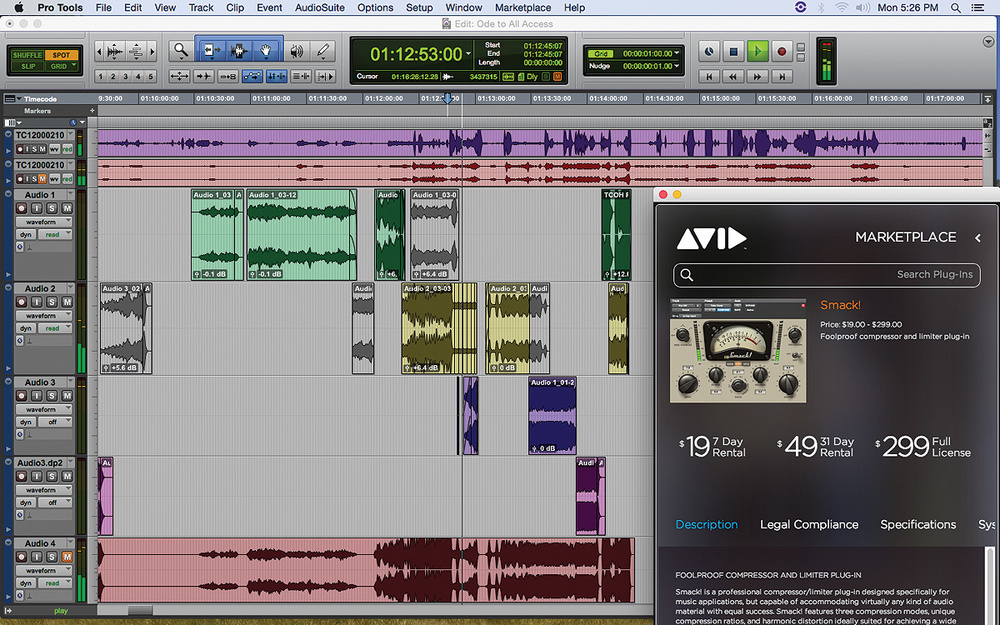Select the Zoomer magnifying glass tool

(x=180, y=50)
